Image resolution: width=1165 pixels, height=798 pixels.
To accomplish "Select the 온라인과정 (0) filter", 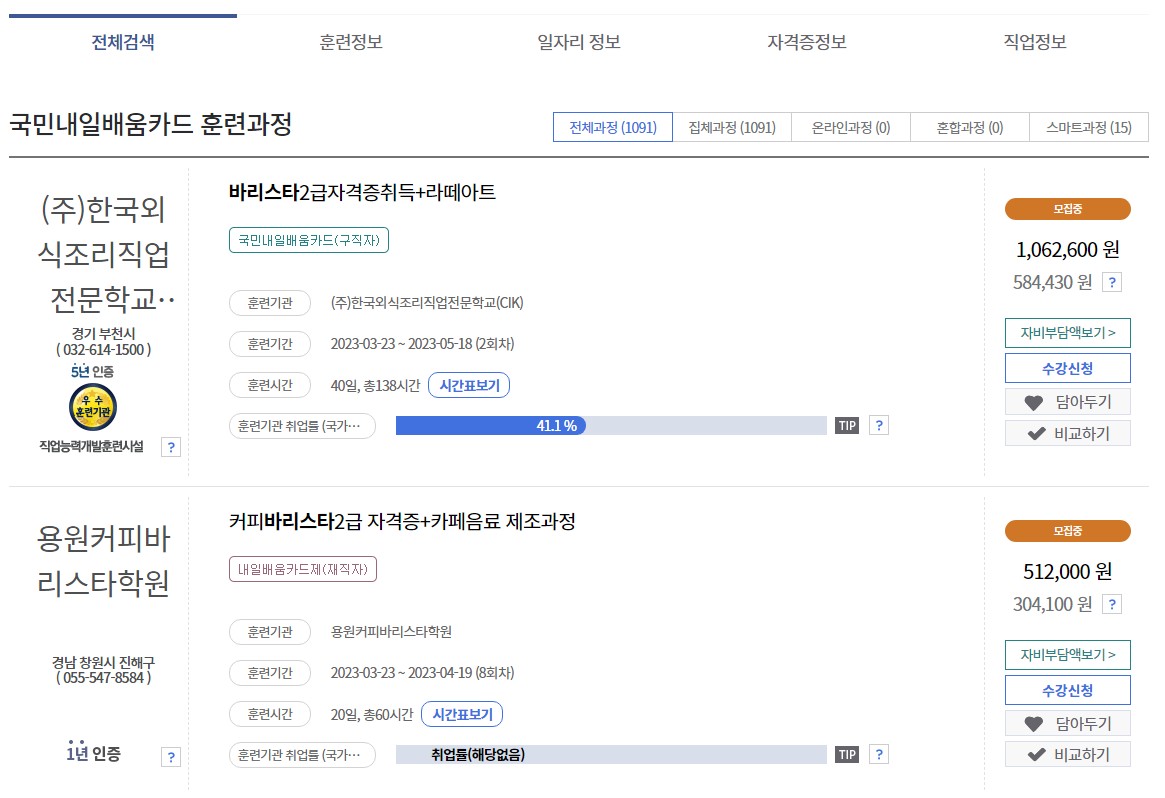I will point(851,127).
